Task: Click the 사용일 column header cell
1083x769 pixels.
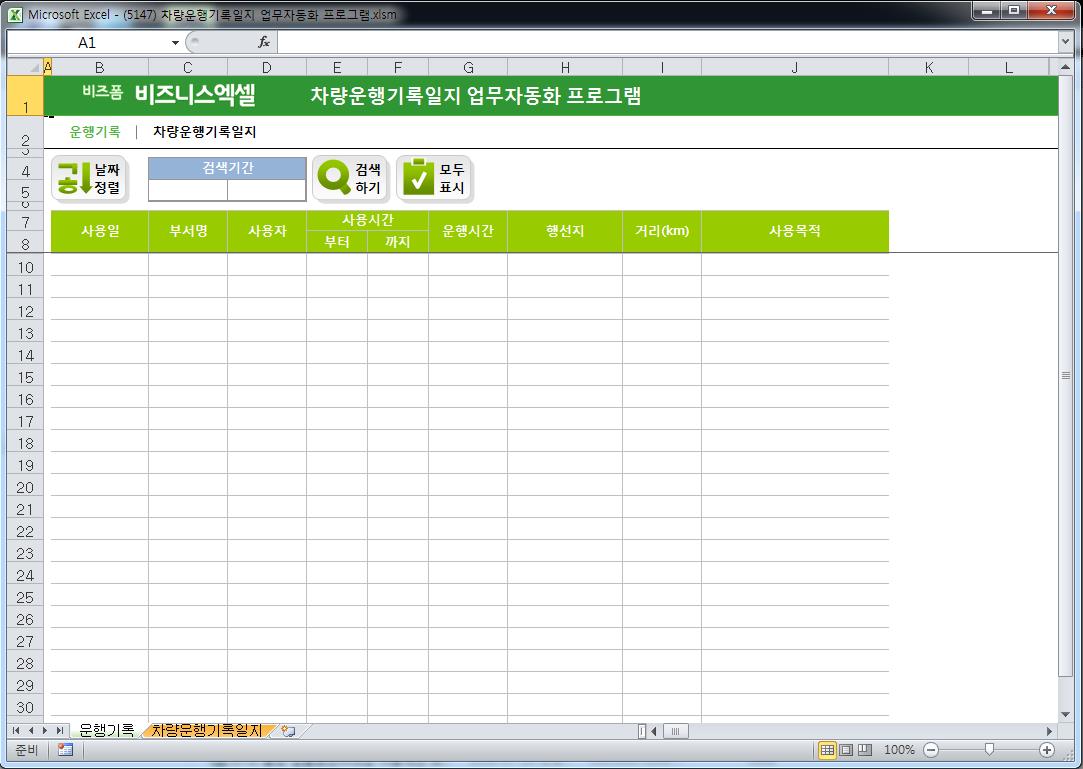Action: (99, 231)
